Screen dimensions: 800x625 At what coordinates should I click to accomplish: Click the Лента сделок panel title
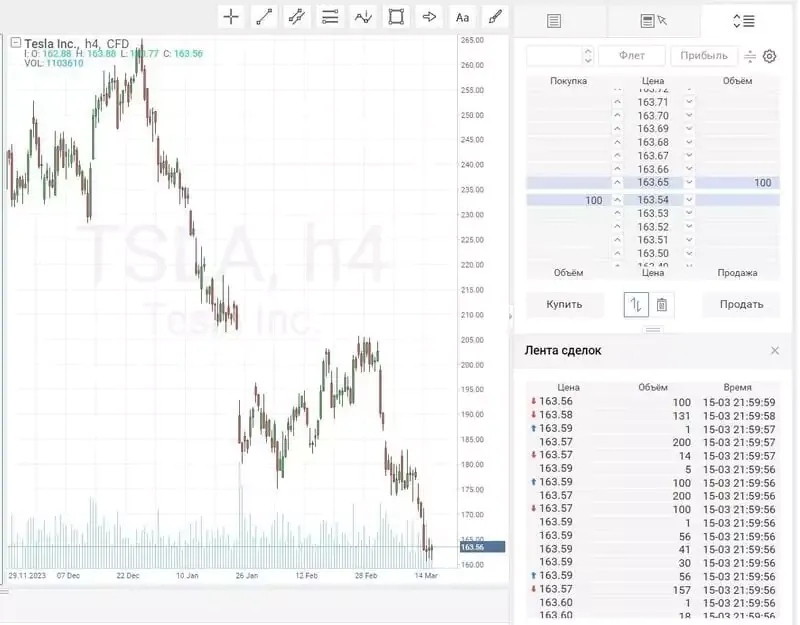[x=563, y=351]
